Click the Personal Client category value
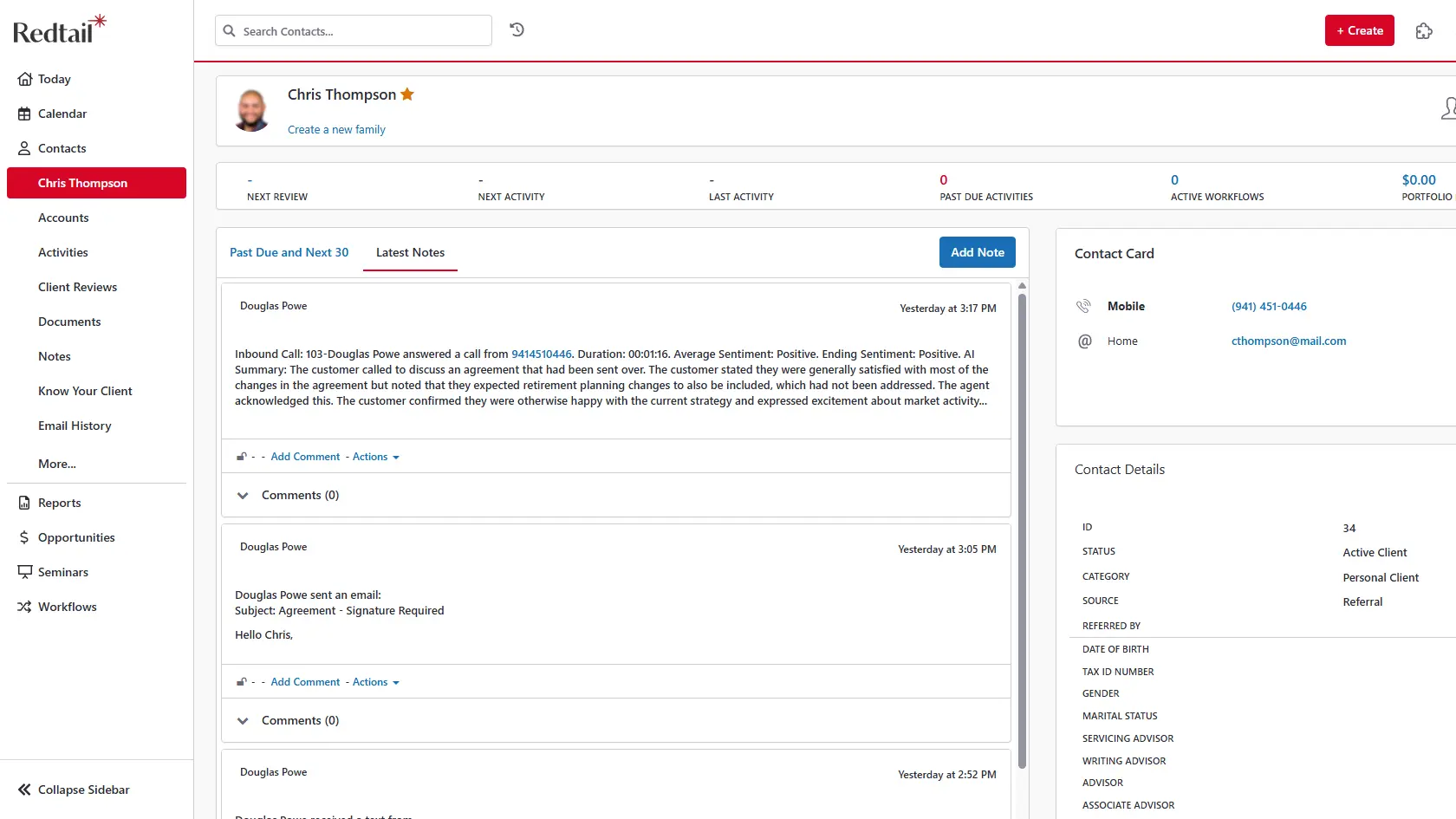The image size is (1456, 819). (x=1381, y=578)
